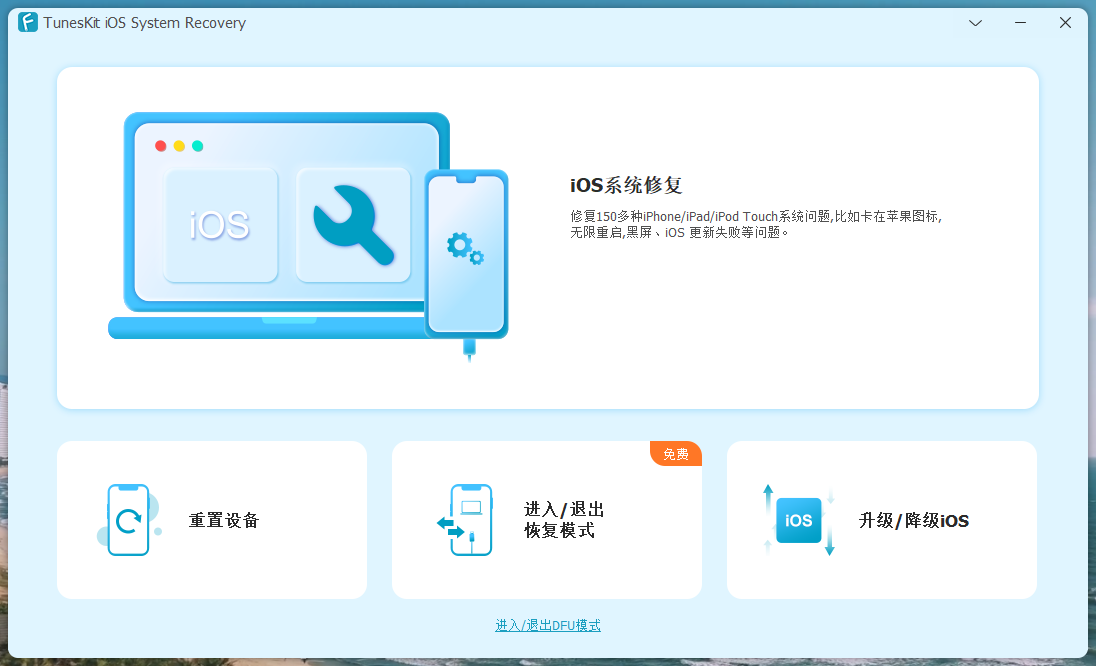This screenshot has width=1096, height=666.
Task: Click the reset device phone icon
Action: click(x=129, y=520)
